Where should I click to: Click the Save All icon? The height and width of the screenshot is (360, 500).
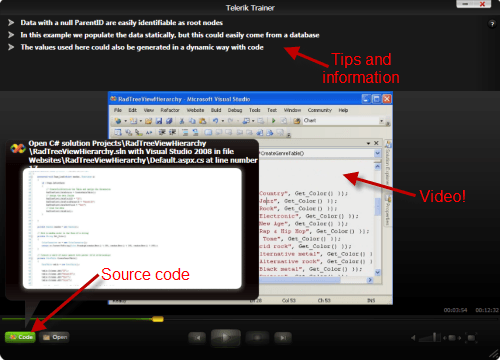click(x=169, y=121)
